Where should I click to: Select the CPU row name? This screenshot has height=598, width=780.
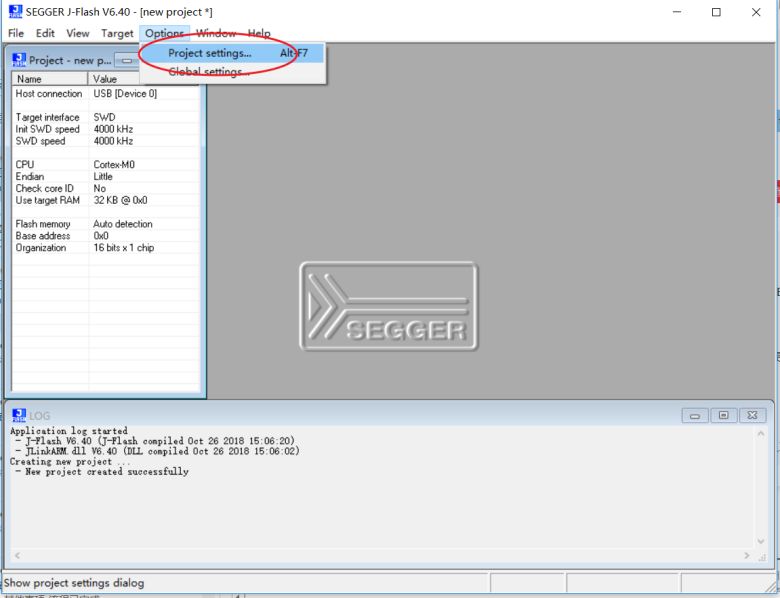pos(25,165)
